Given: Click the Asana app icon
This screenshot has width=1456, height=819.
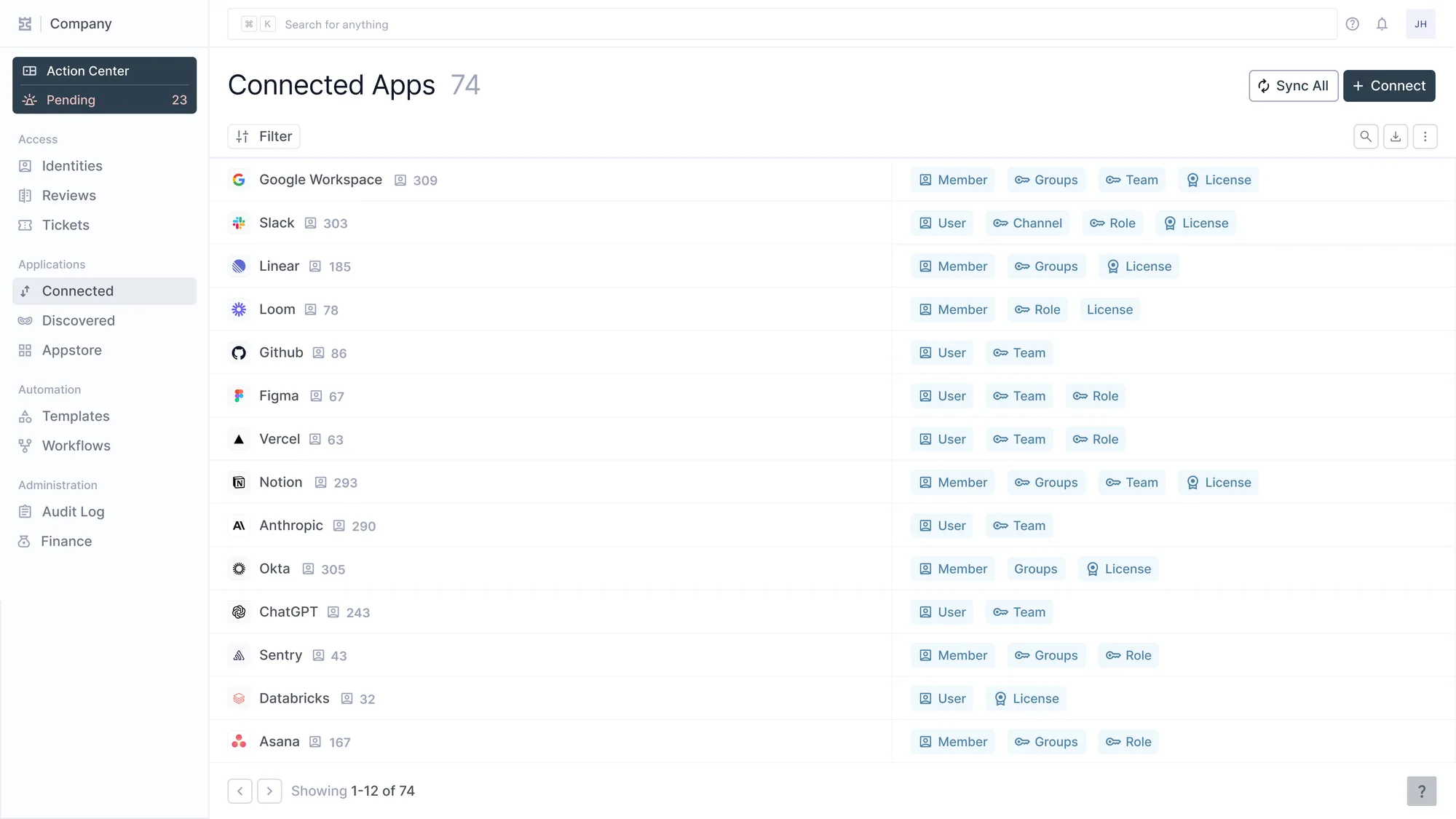Looking at the screenshot, I should (x=239, y=742).
